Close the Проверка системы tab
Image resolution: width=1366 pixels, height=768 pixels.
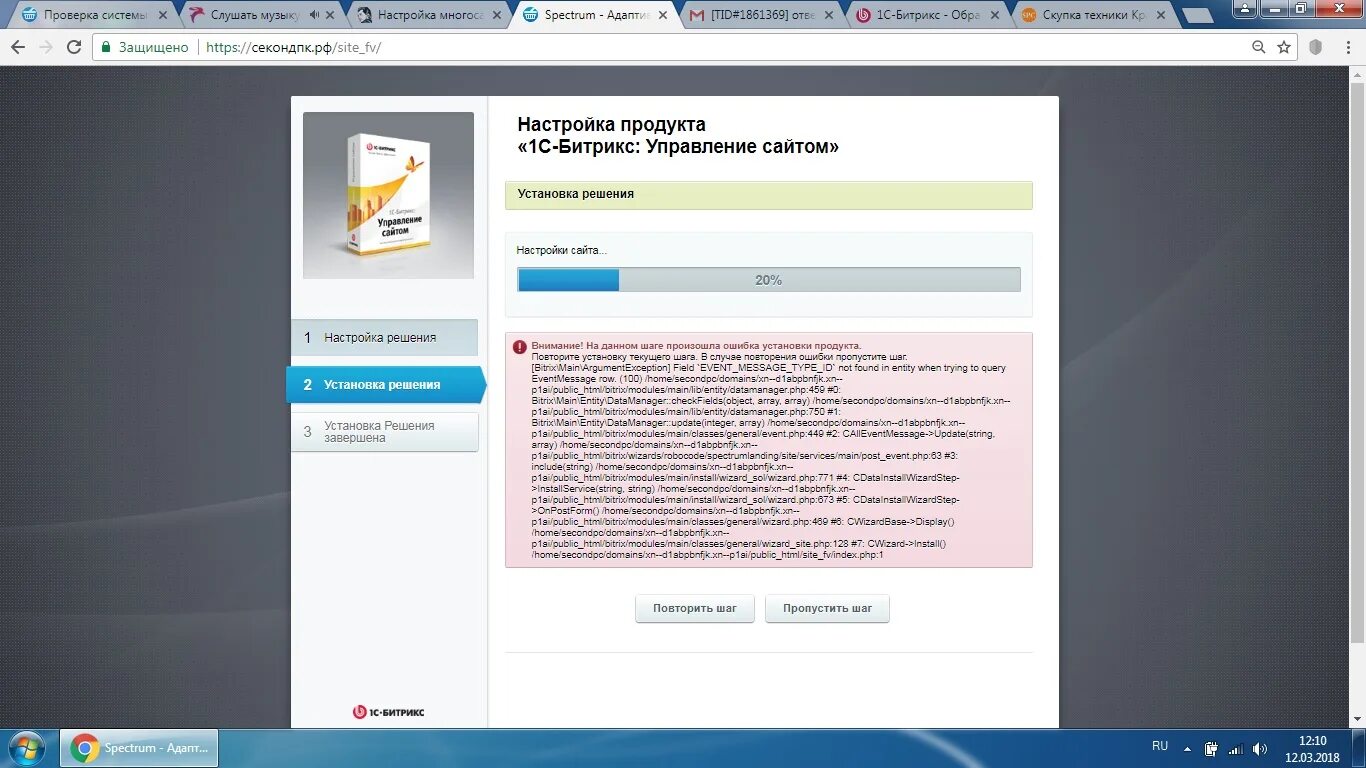[163, 15]
